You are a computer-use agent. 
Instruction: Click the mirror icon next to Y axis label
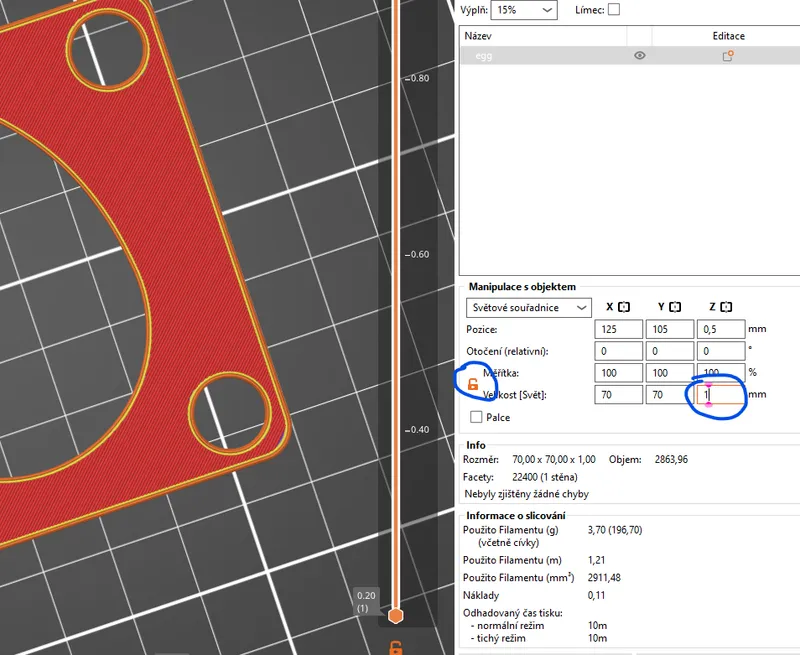tap(675, 307)
